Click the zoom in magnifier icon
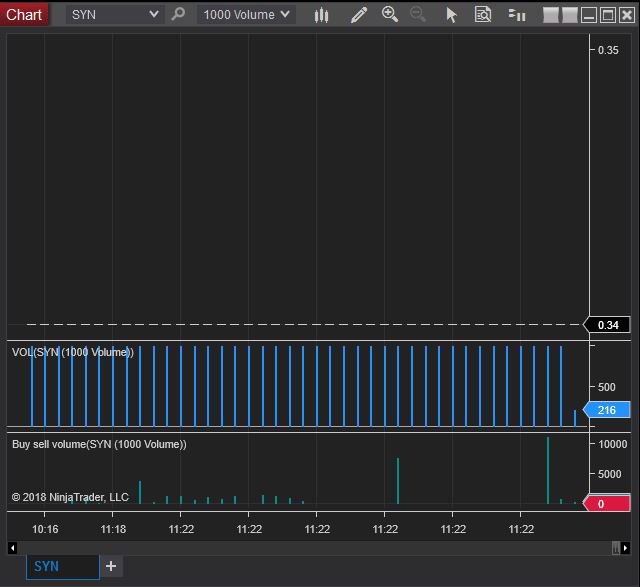Screen dimensions: 640x587 tap(390, 15)
